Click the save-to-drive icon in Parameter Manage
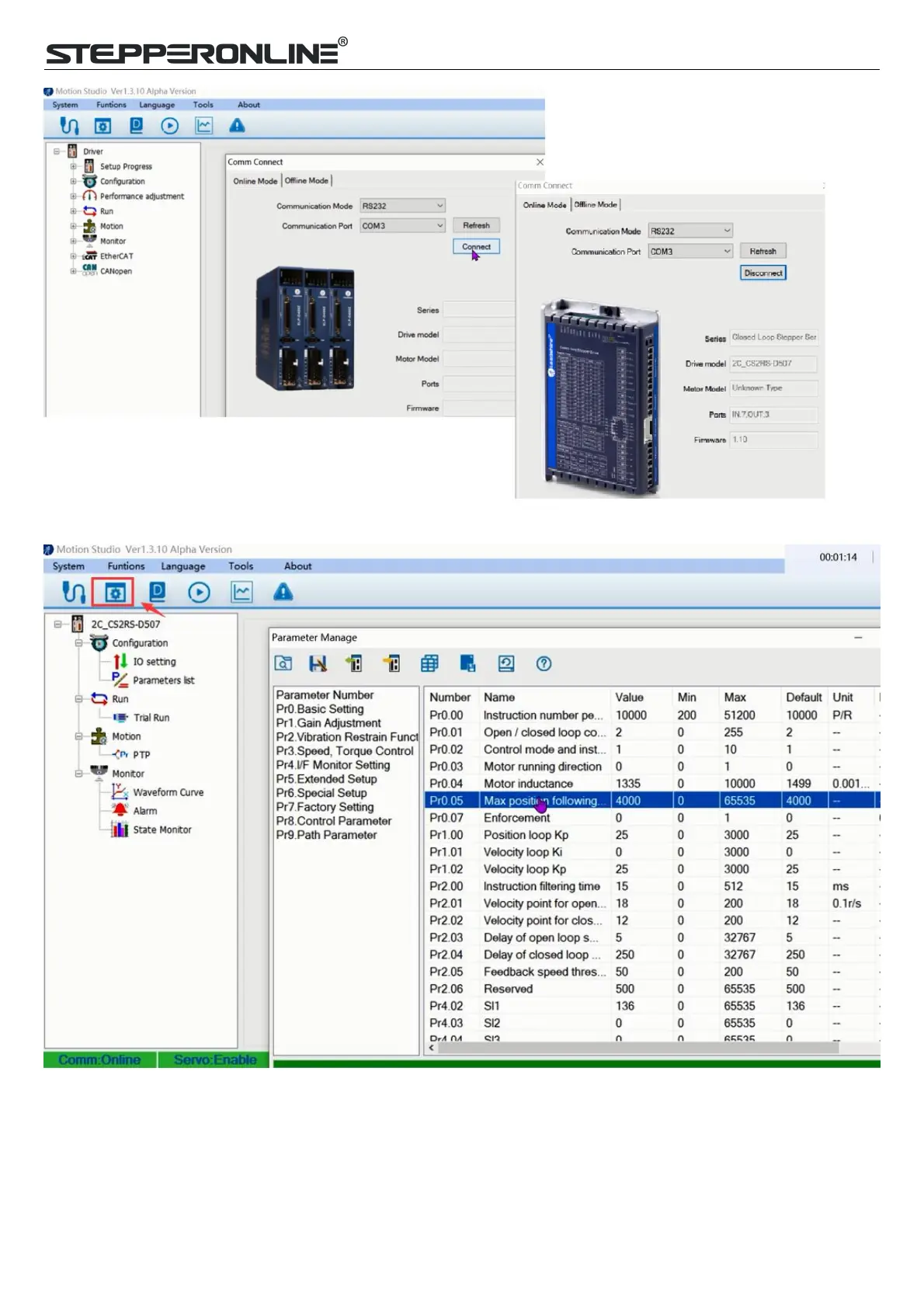Image resolution: width=924 pixels, height=1308 pixels. tap(467, 663)
